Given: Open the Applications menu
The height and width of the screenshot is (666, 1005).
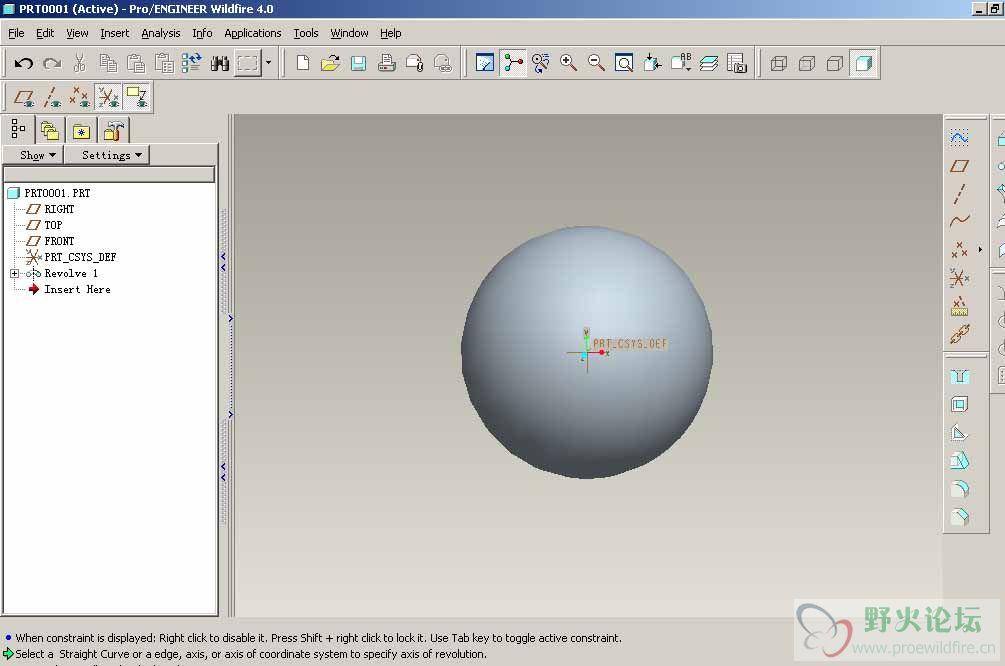Looking at the screenshot, I should tap(253, 33).
